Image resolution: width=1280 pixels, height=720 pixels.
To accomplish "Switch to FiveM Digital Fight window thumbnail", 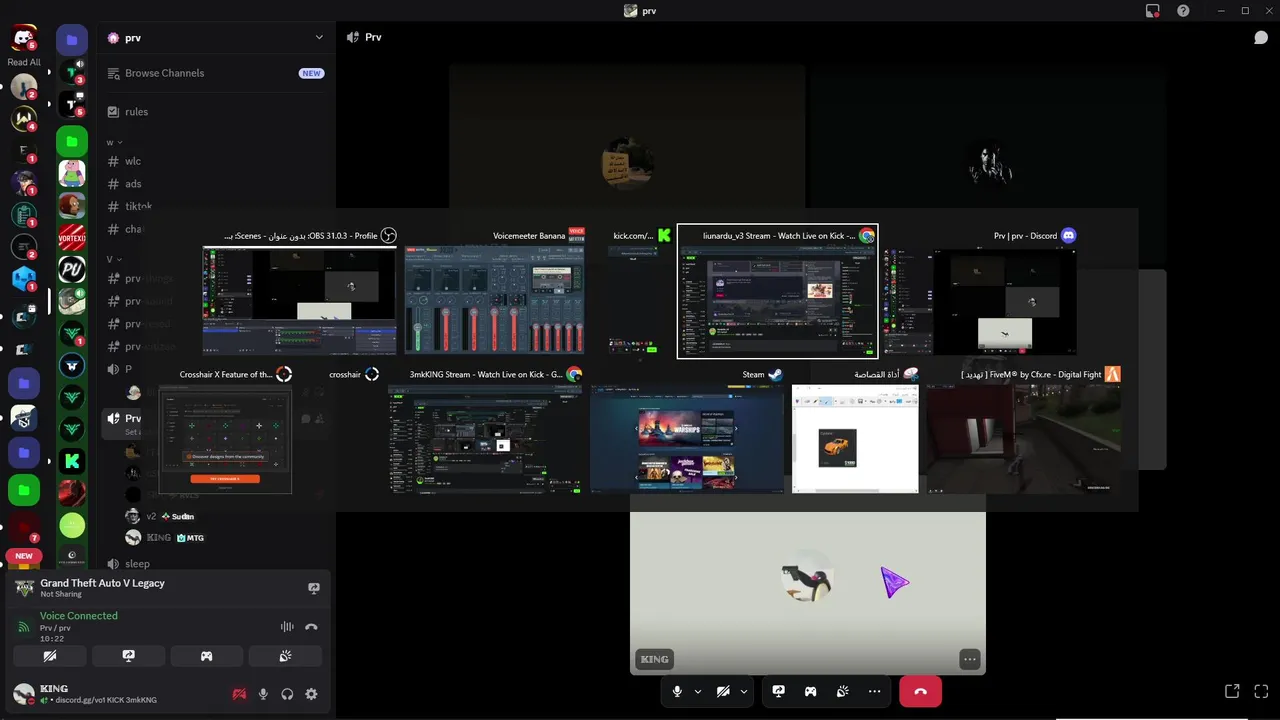I will [x=1023, y=438].
